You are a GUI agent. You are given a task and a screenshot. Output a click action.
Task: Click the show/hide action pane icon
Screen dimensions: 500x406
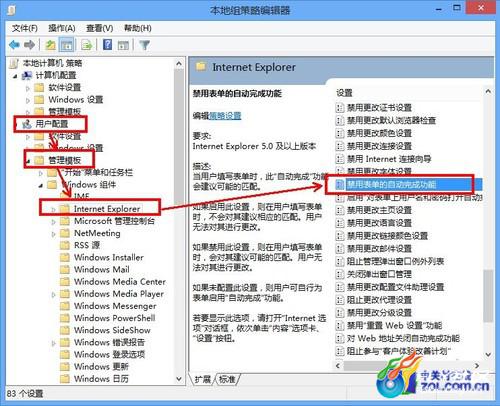pos(123,45)
